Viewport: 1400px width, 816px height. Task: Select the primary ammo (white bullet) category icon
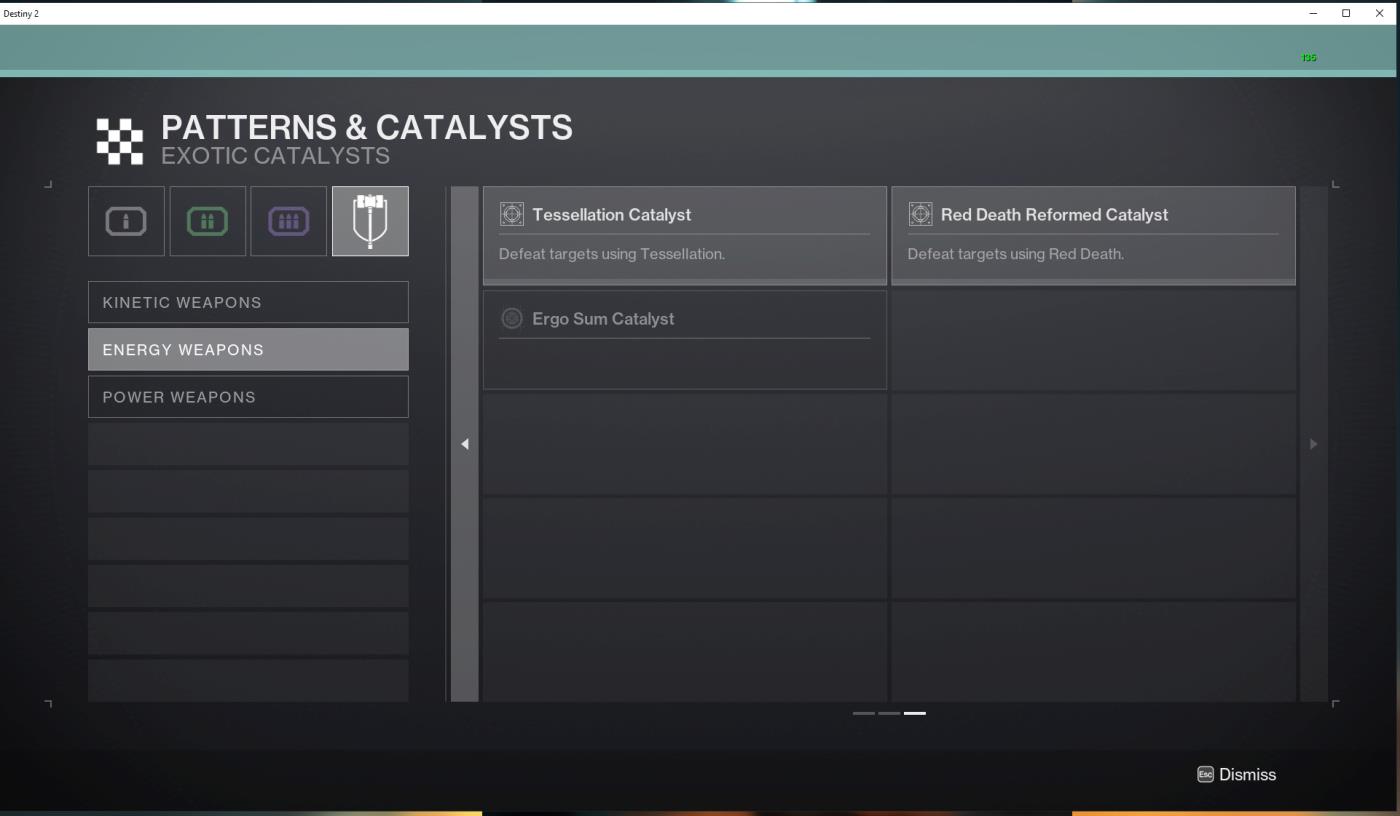click(x=126, y=221)
